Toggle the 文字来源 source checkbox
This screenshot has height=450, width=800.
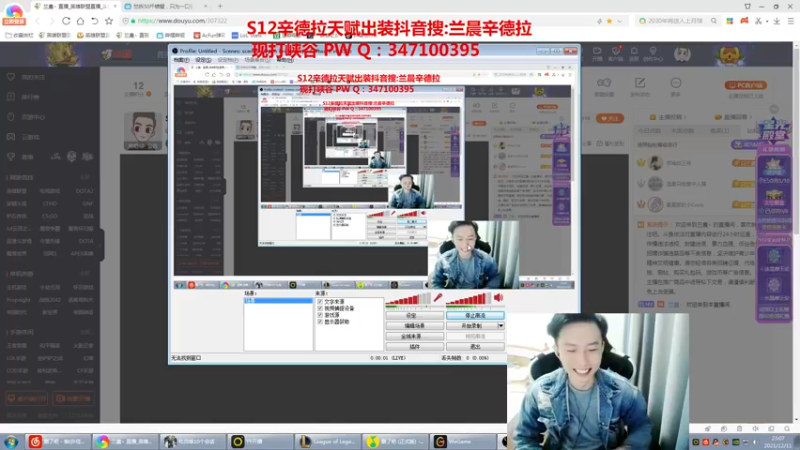coord(320,302)
